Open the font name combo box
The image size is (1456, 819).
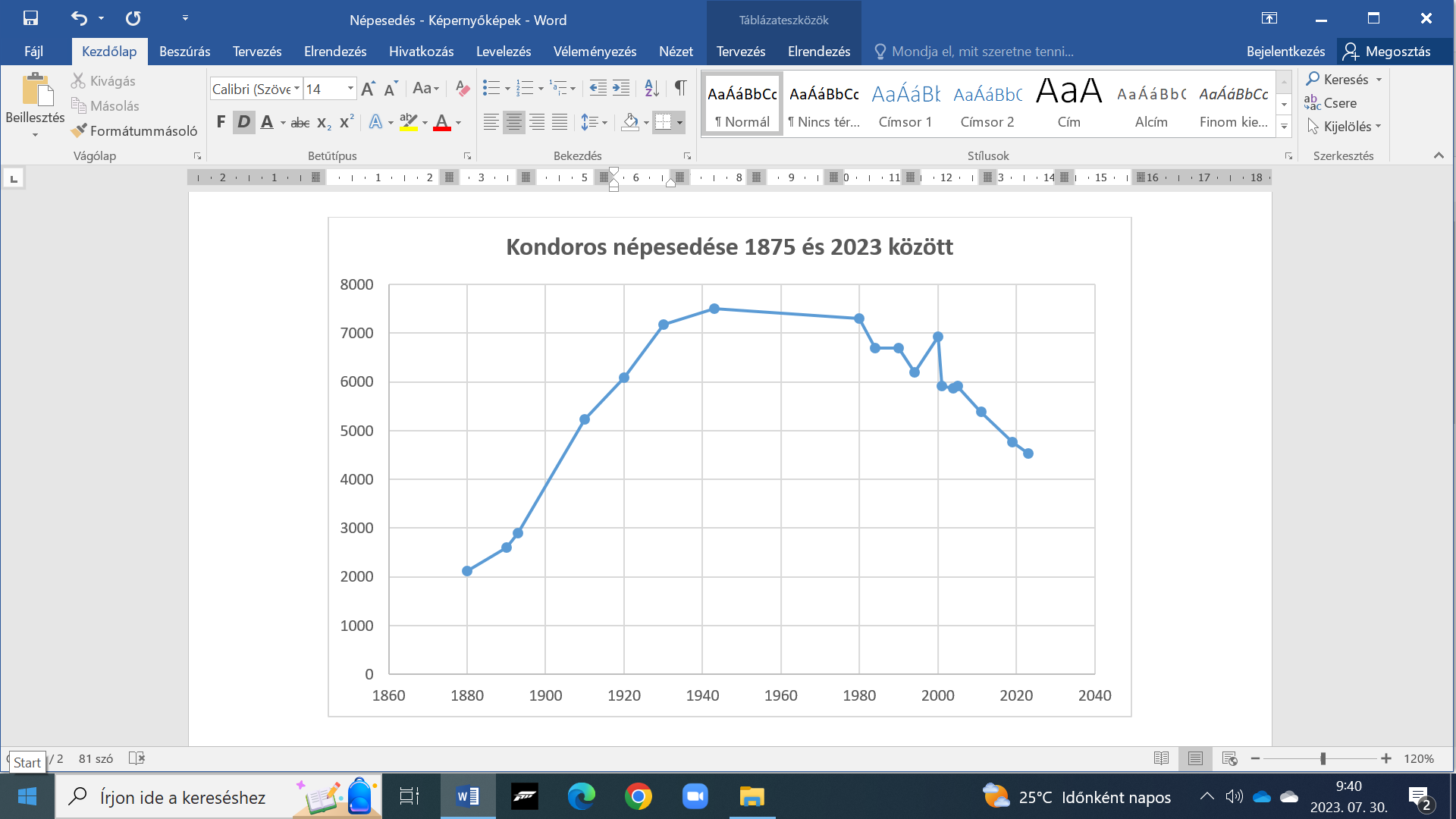(x=256, y=89)
